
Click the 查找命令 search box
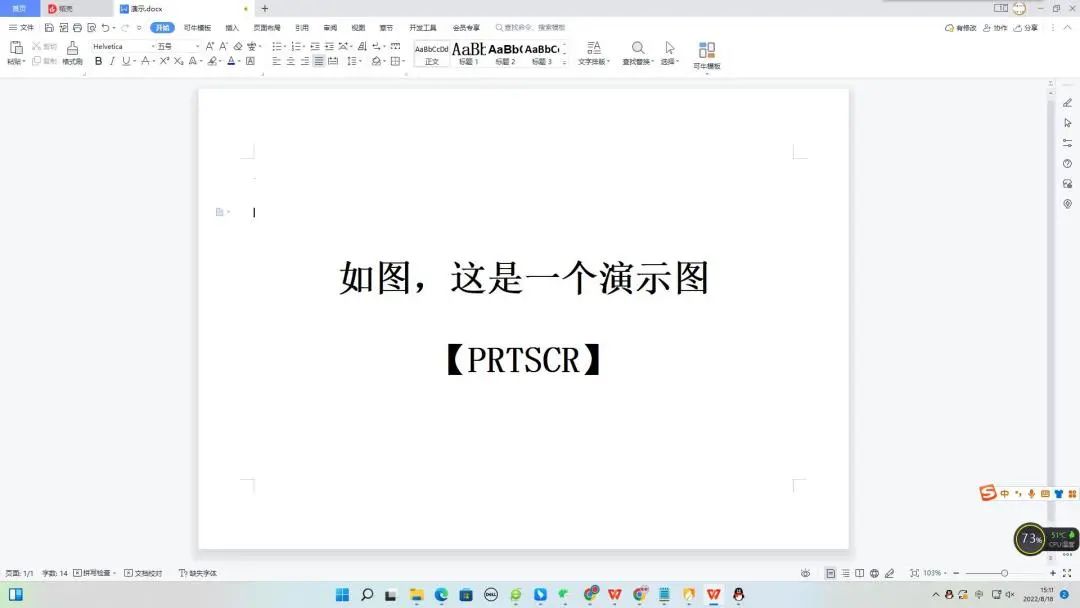click(x=530, y=27)
